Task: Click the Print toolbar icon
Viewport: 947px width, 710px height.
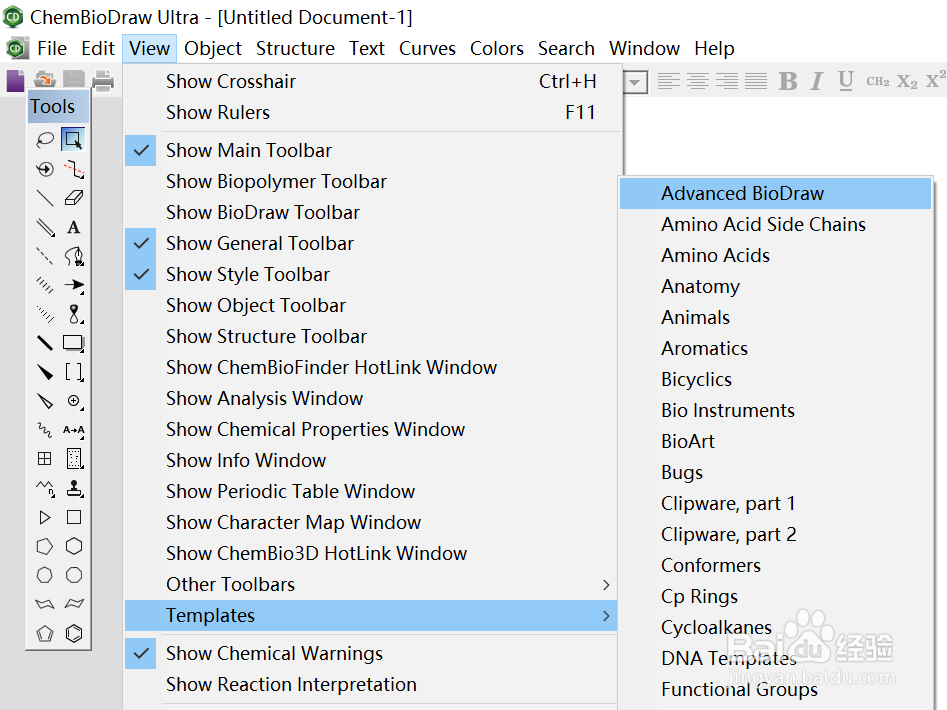Action: (103, 81)
